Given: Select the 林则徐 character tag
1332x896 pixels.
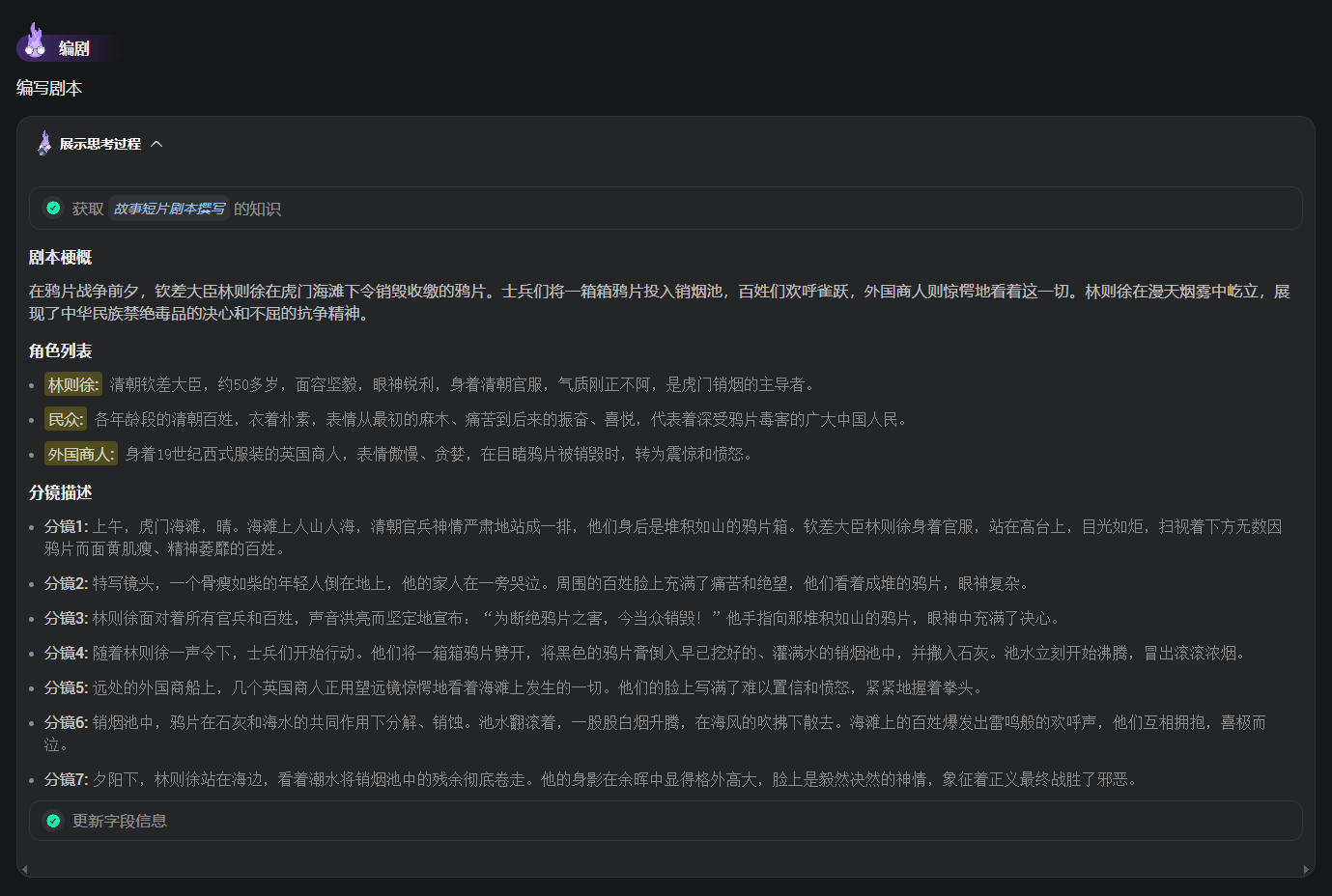Looking at the screenshot, I should point(73,384).
